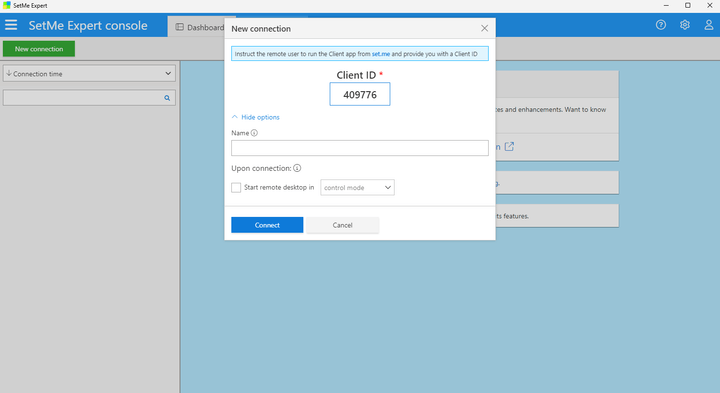
Task: Minimize the SetMe Expert window
Action: click(x=666, y=6)
